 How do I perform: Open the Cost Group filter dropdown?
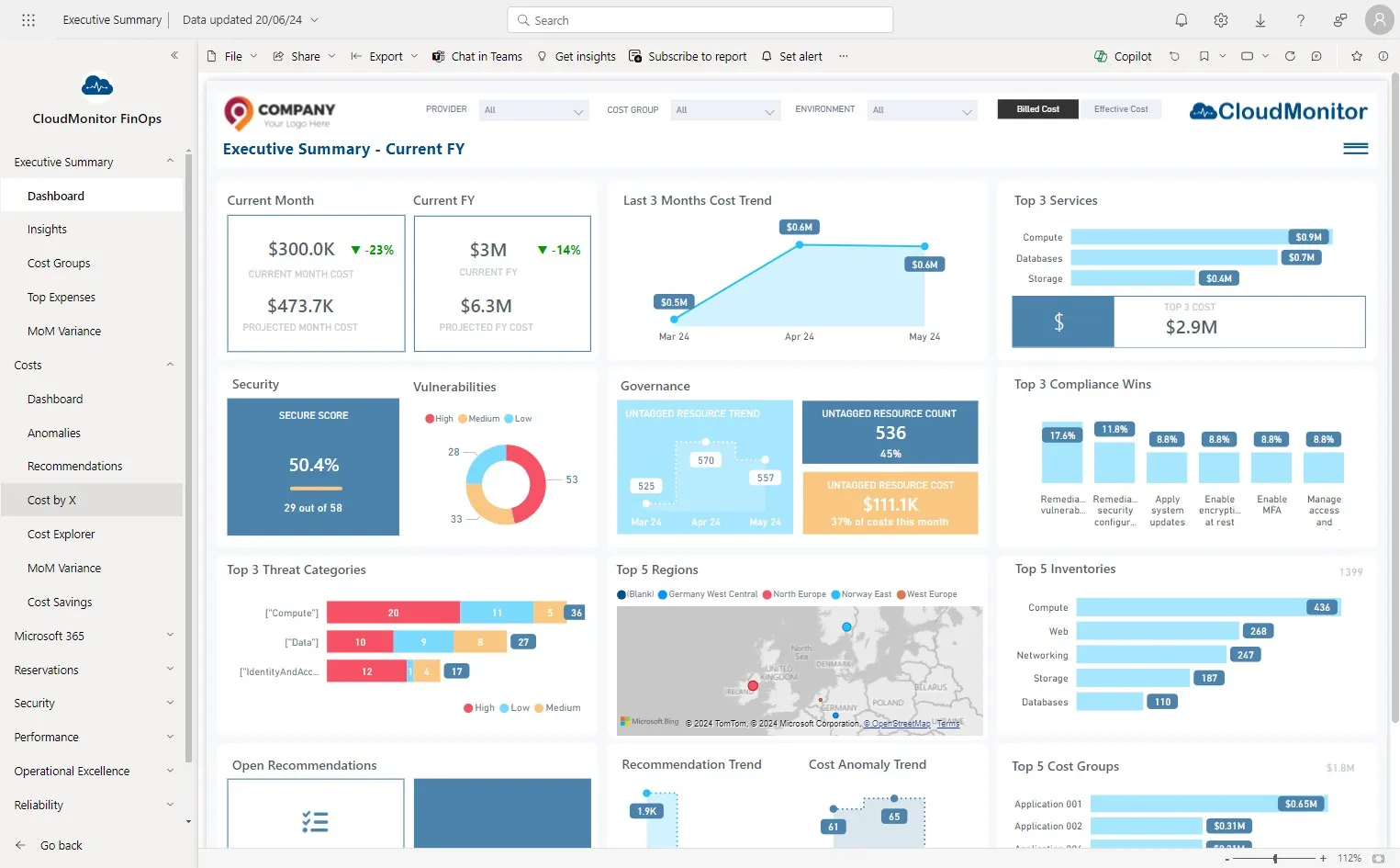point(725,110)
